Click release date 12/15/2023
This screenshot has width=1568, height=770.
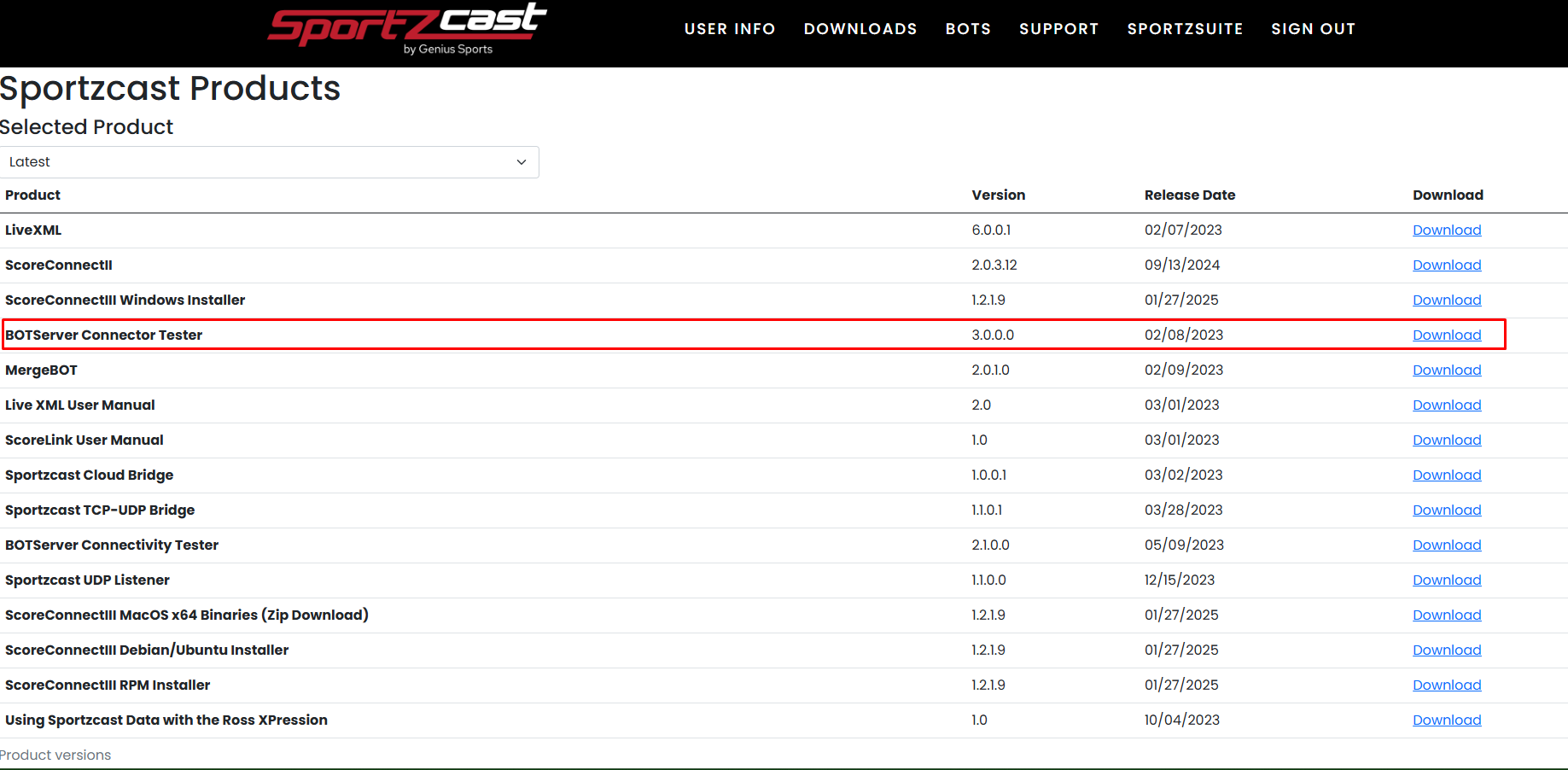[1180, 580]
